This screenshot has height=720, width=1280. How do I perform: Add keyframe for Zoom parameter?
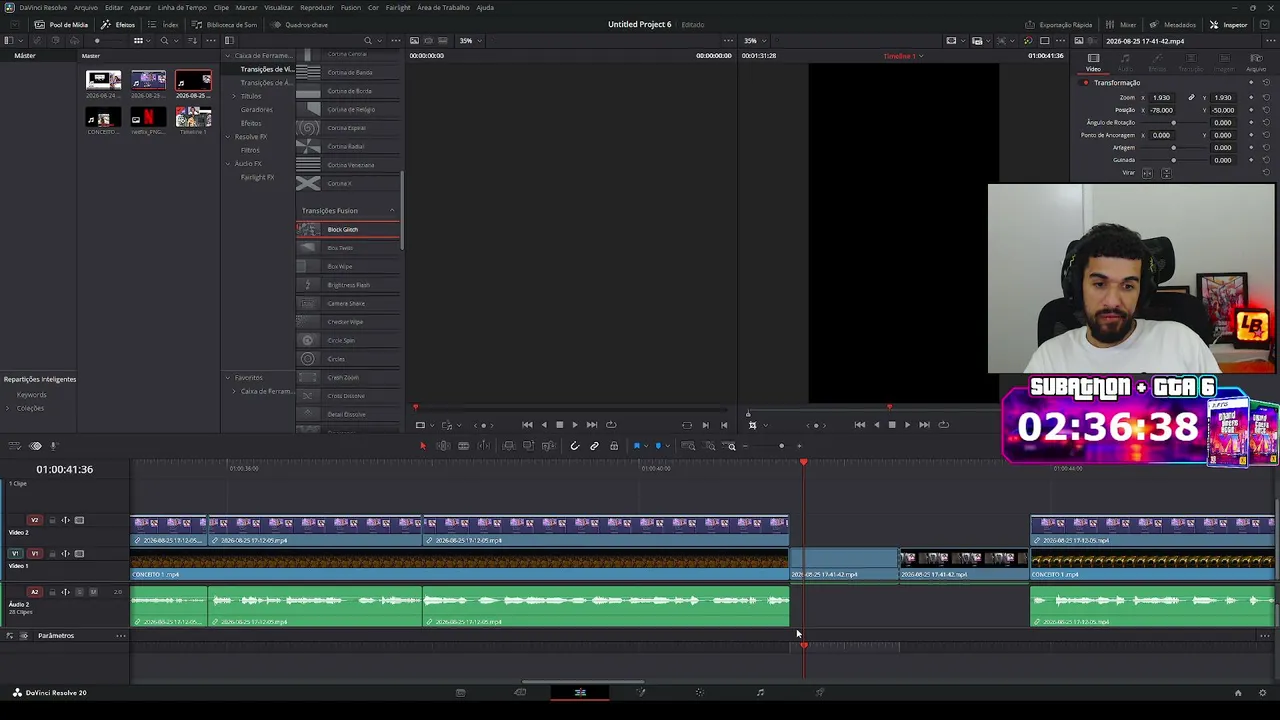click(1250, 97)
